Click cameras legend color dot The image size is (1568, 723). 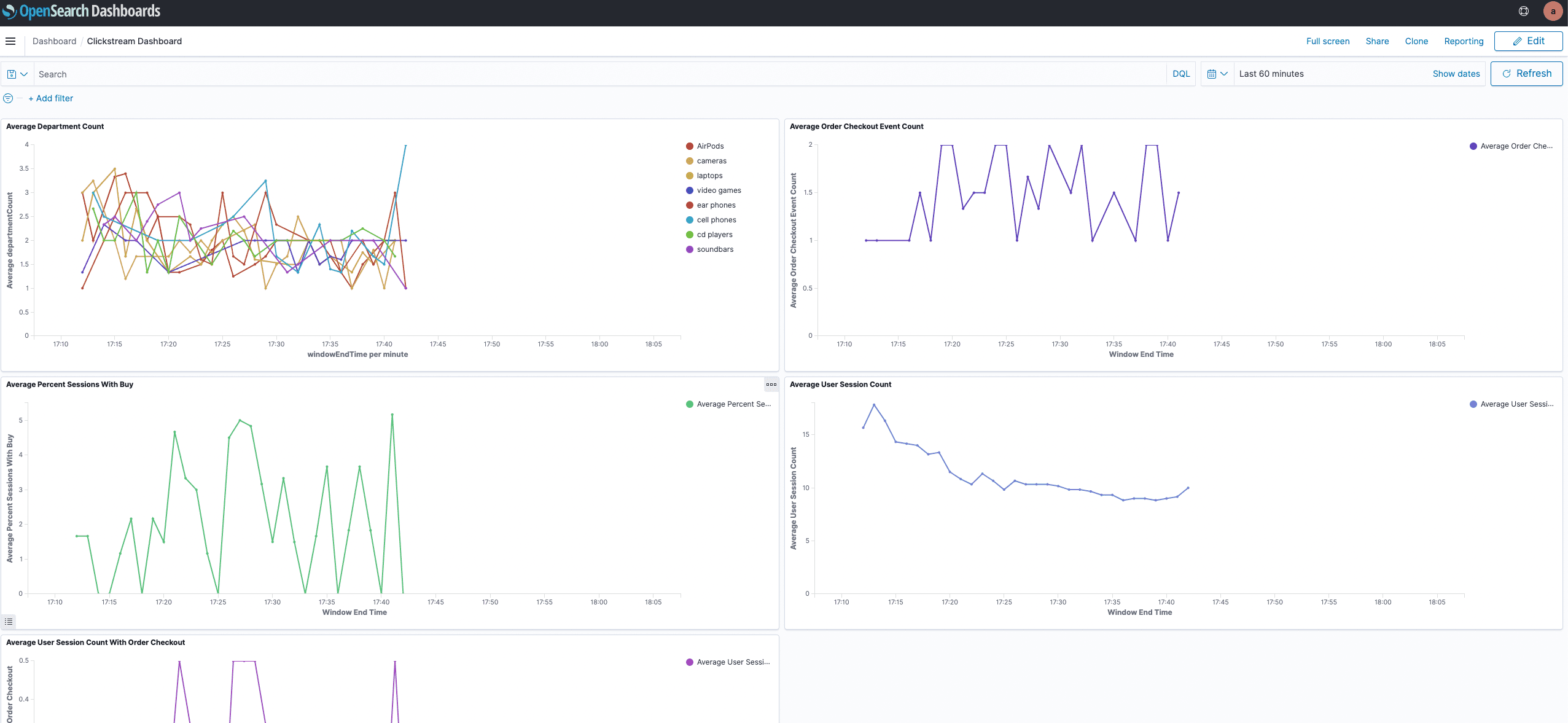click(x=690, y=161)
